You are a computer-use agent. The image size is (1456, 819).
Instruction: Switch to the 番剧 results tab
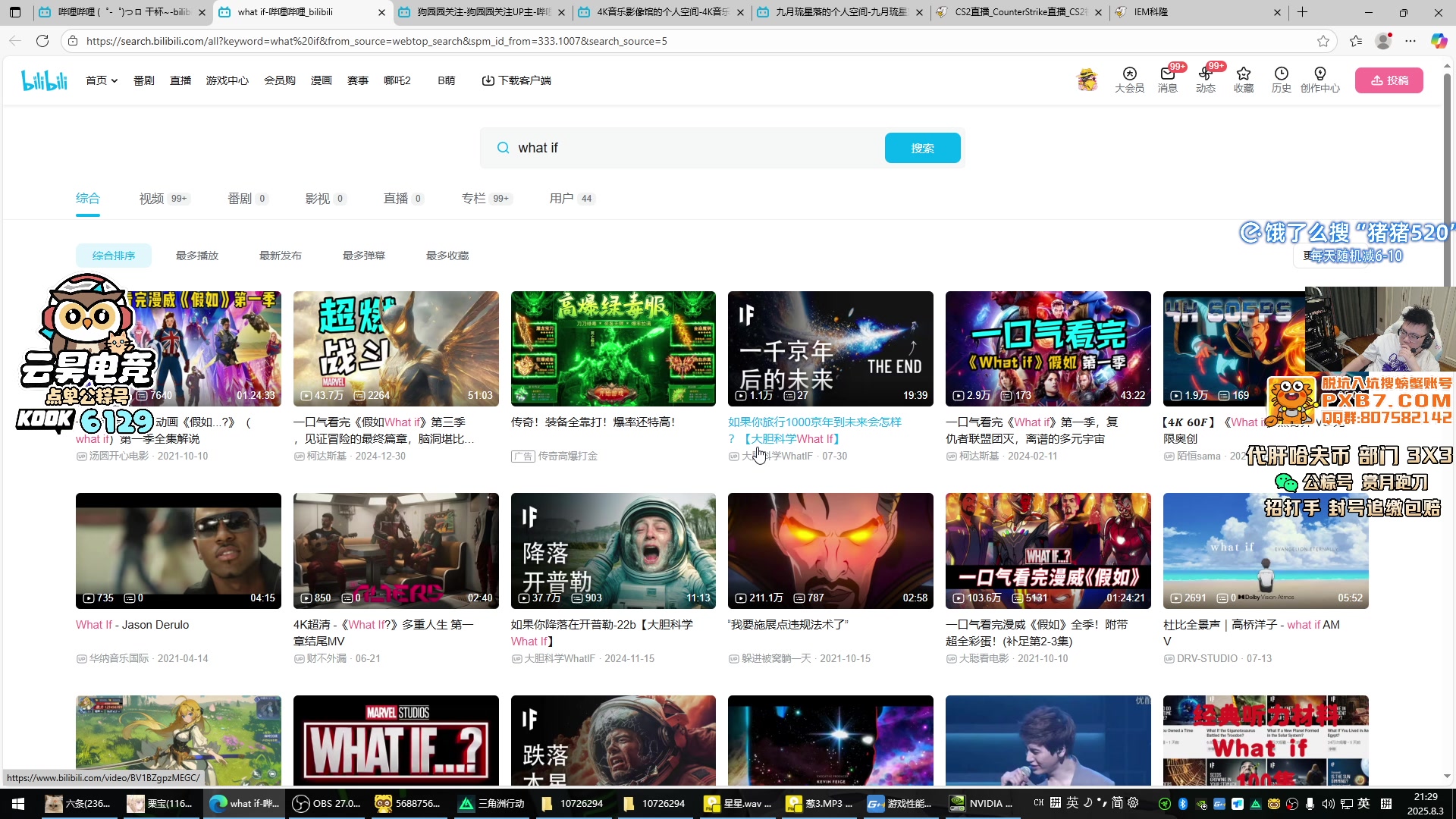pyautogui.click(x=247, y=199)
